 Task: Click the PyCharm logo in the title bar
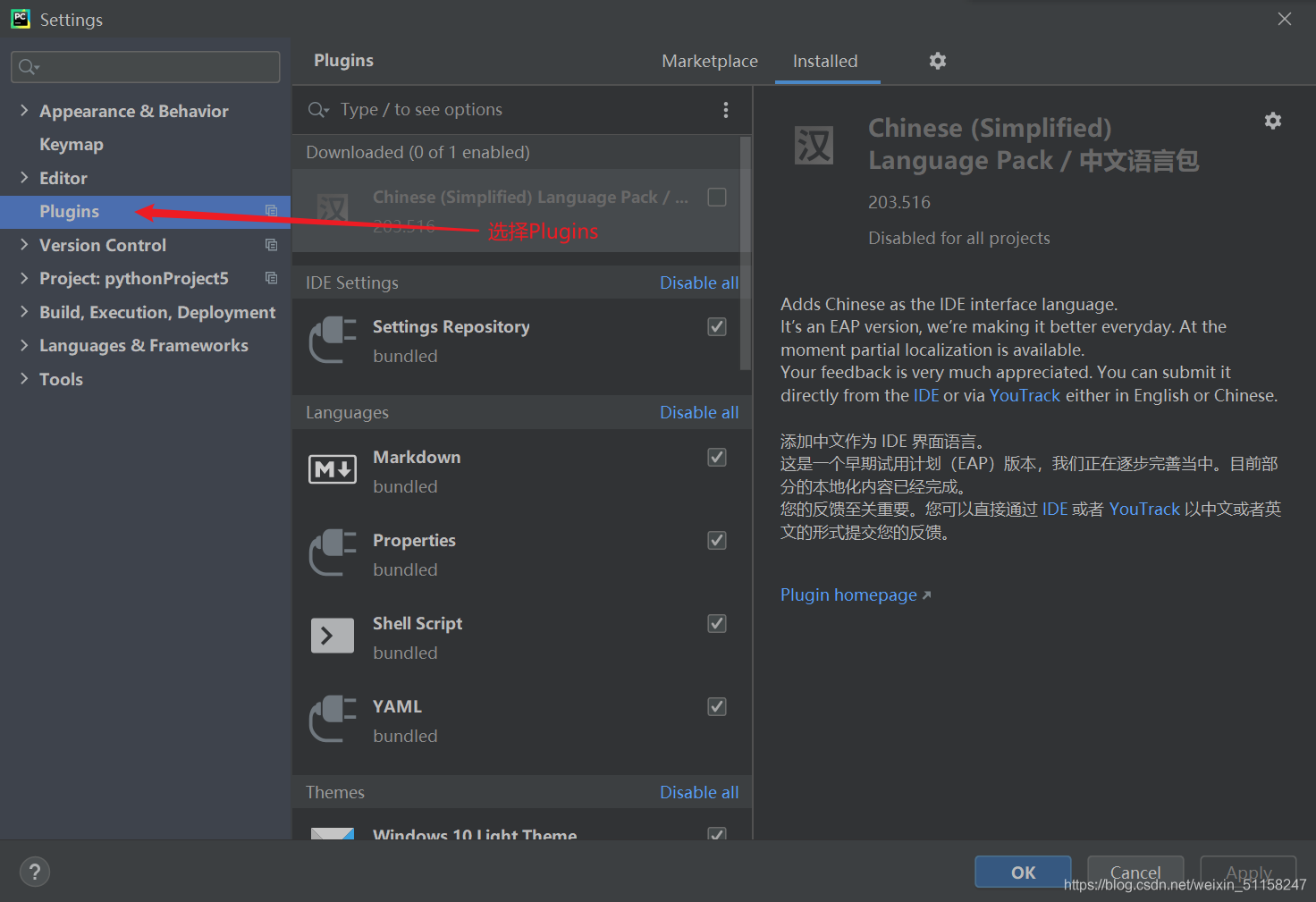[21, 19]
